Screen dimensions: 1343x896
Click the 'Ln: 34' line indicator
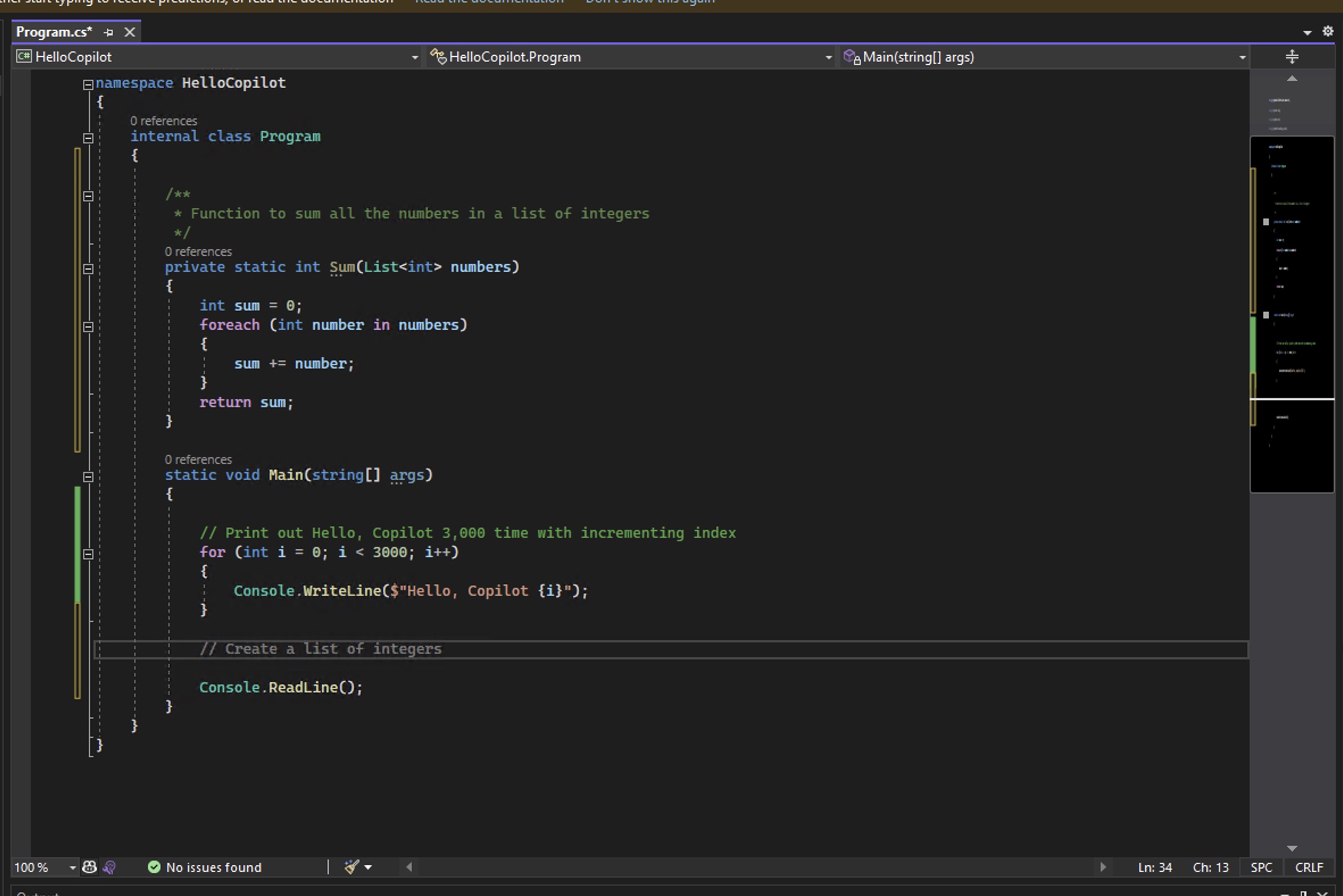click(x=1154, y=867)
